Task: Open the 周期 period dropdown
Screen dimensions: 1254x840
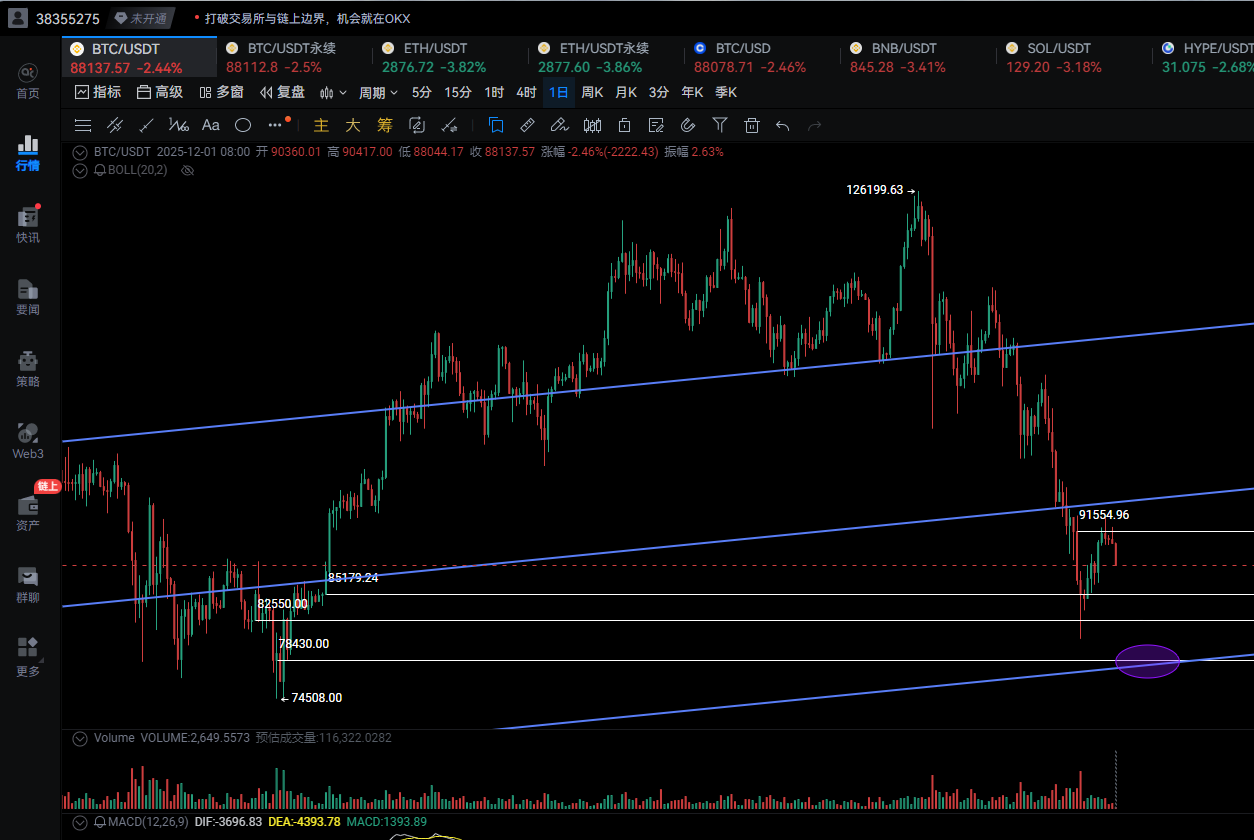Action: (378, 92)
